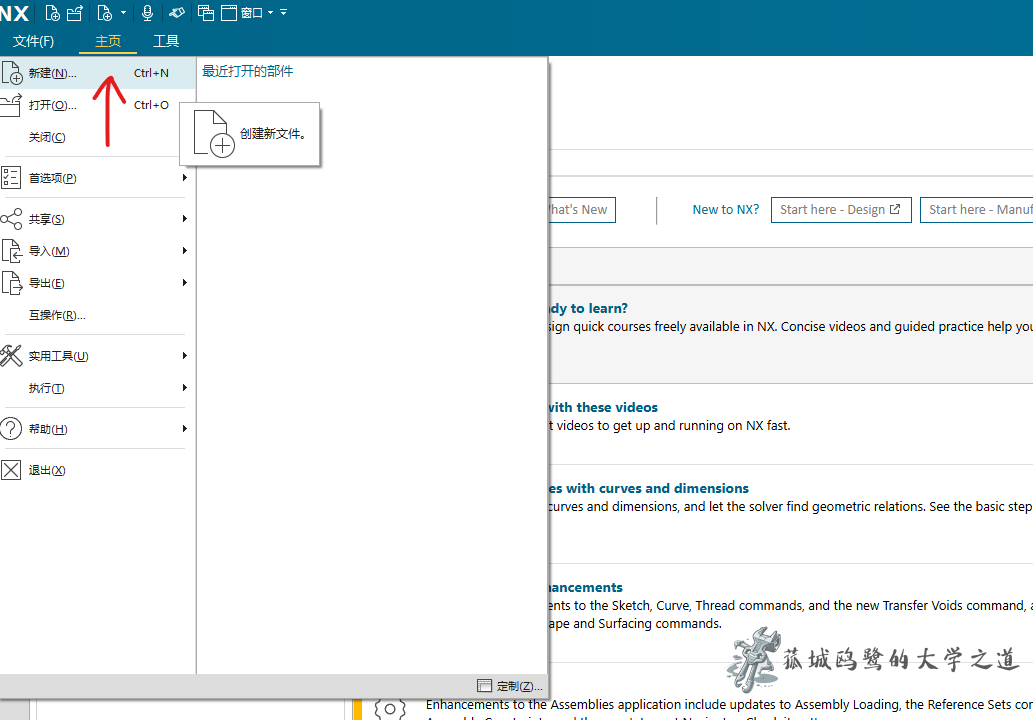Expand the 首选项(P) submenu arrow
This screenshot has width=1033, height=720.
(184, 178)
